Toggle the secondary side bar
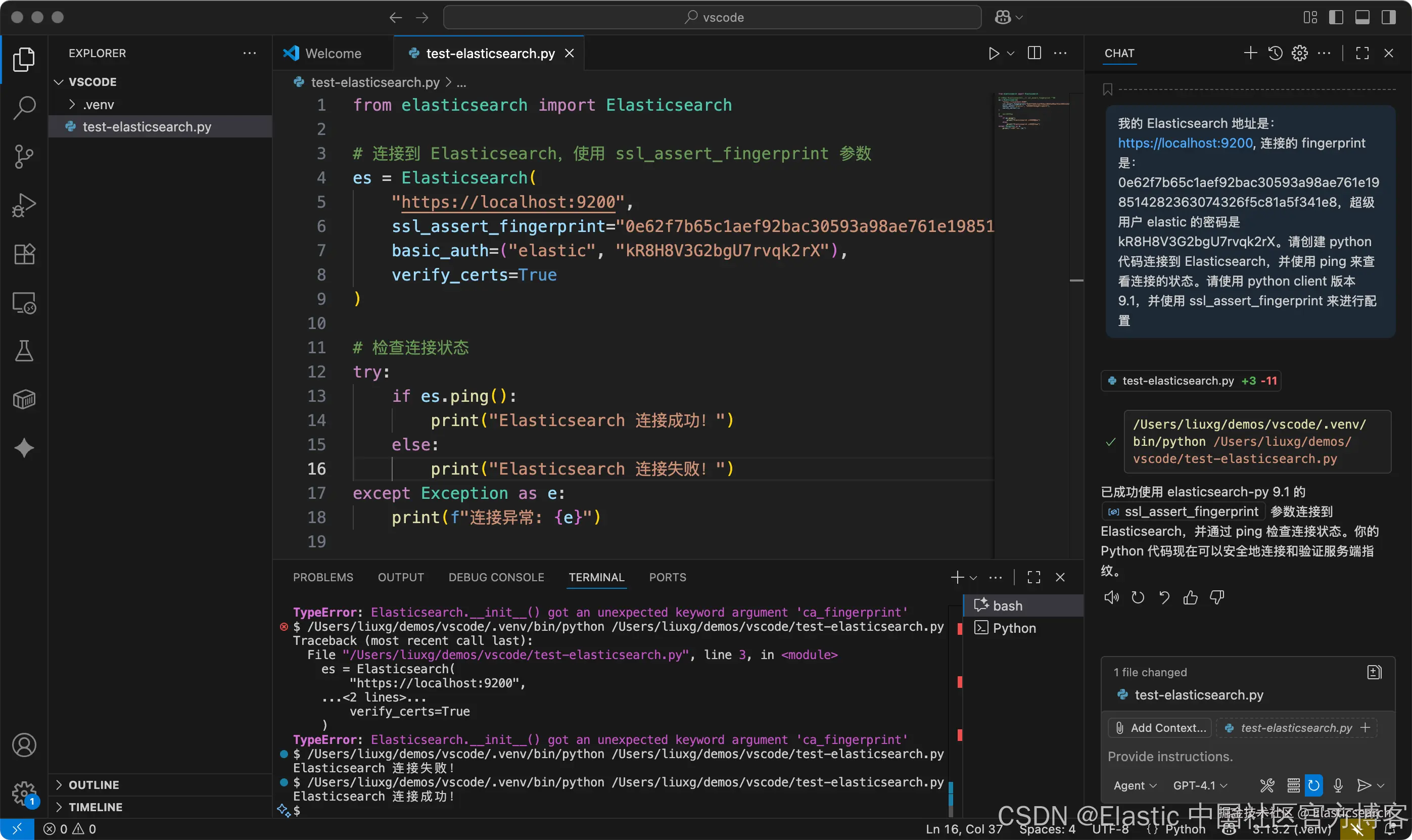This screenshot has width=1412, height=840. (1388, 17)
